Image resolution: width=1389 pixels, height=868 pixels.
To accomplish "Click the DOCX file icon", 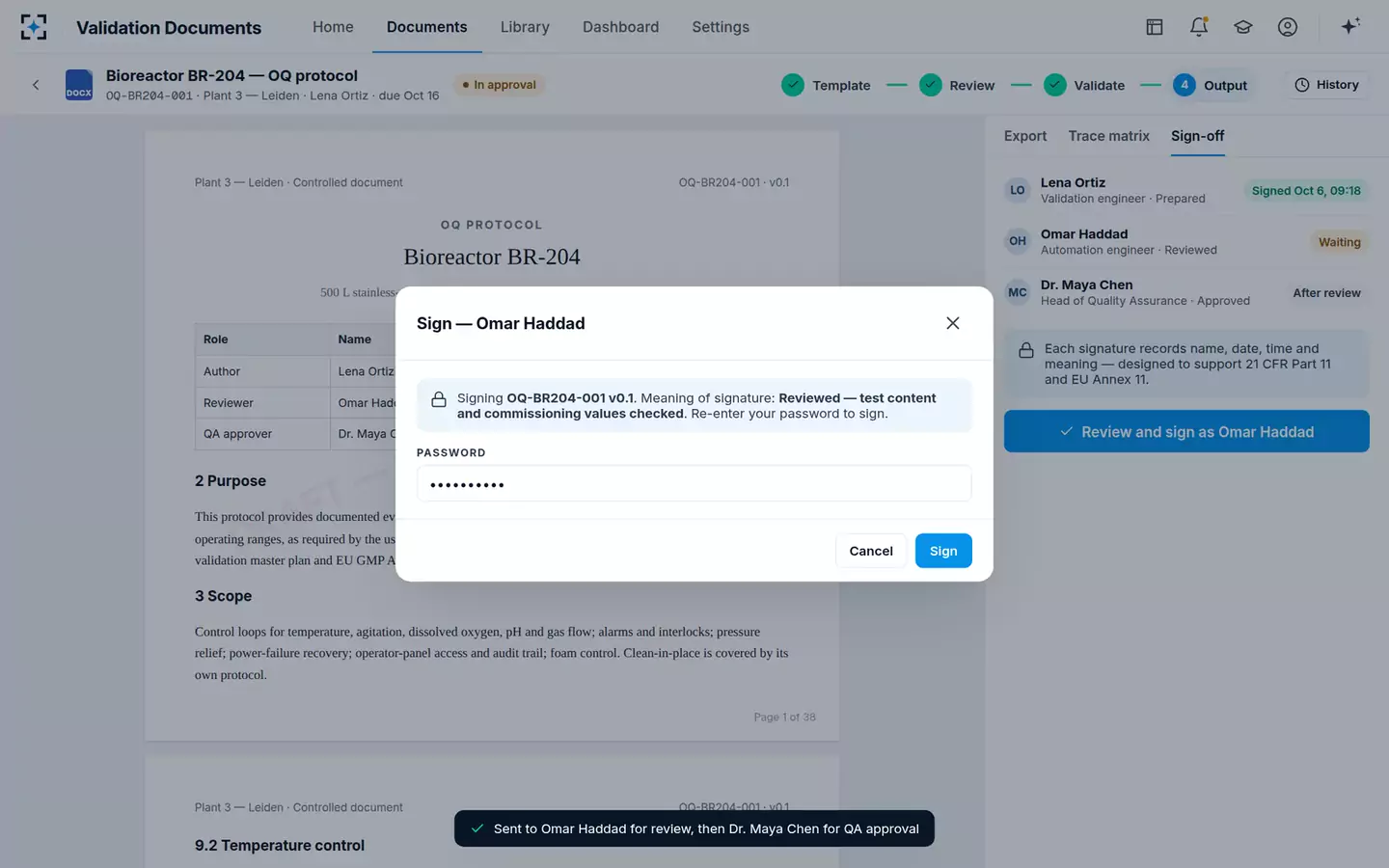I will pyautogui.click(x=79, y=85).
